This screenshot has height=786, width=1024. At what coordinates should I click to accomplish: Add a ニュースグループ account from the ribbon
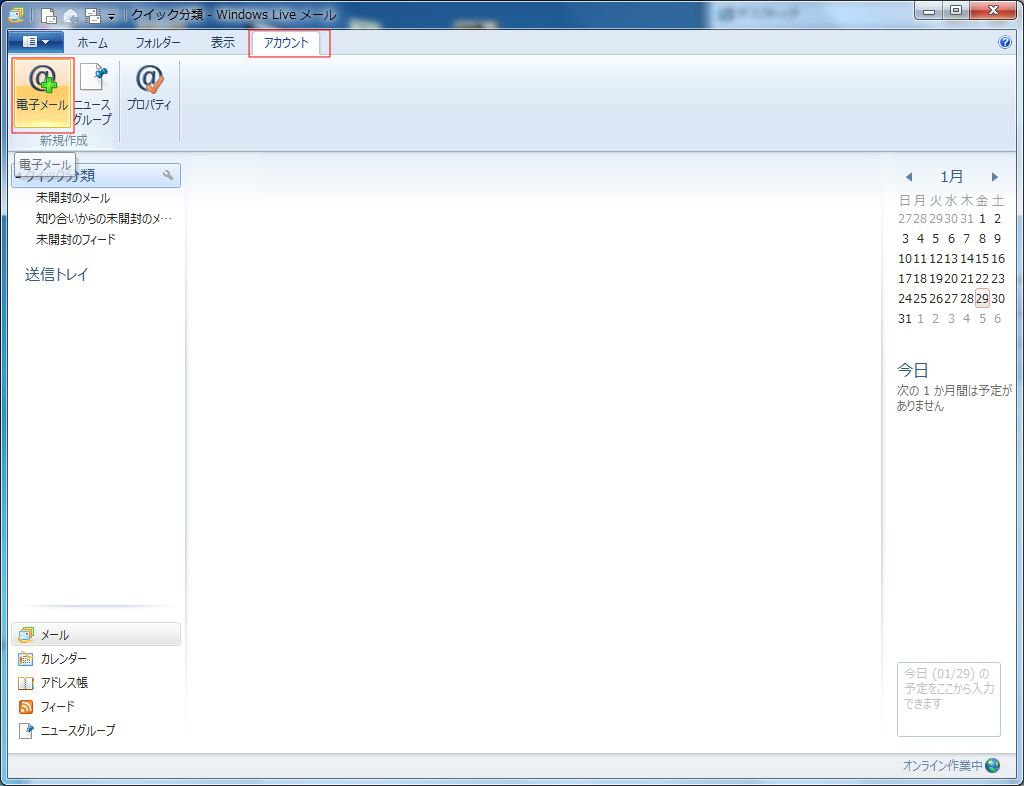(x=93, y=95)
